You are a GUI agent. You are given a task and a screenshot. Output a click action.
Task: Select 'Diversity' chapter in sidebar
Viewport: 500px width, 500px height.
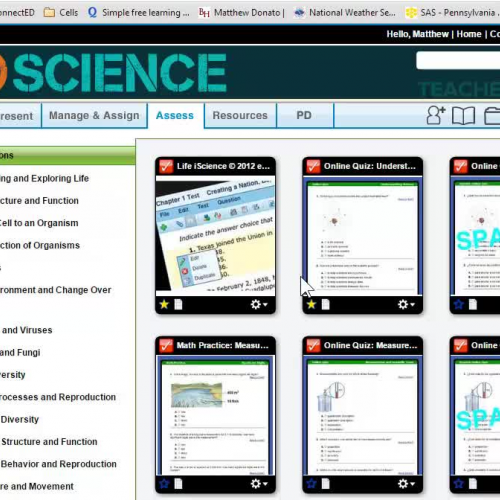[x=20, y=419]
